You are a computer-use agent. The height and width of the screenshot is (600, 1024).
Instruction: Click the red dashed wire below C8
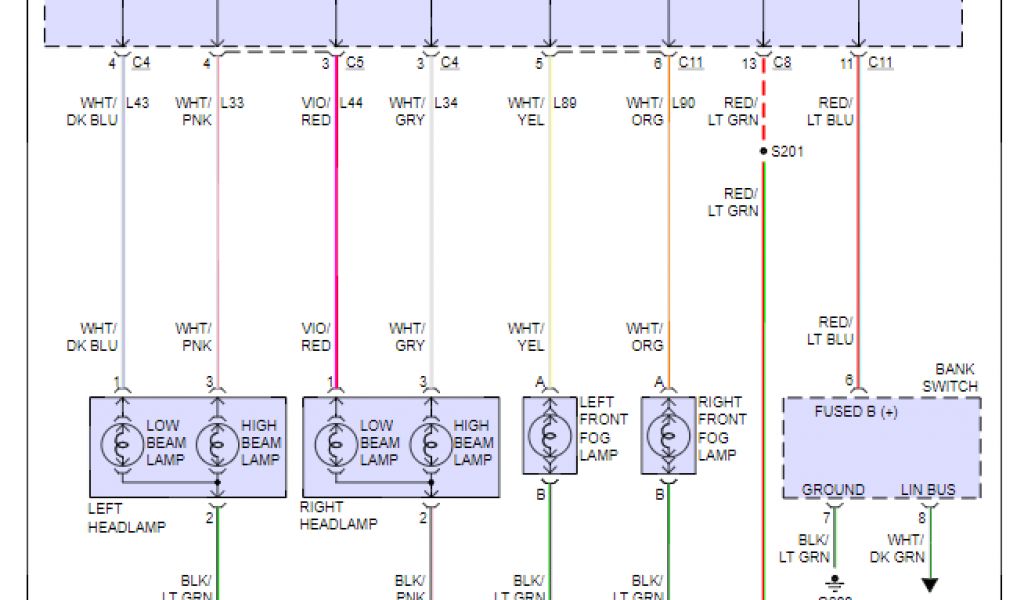763,100
